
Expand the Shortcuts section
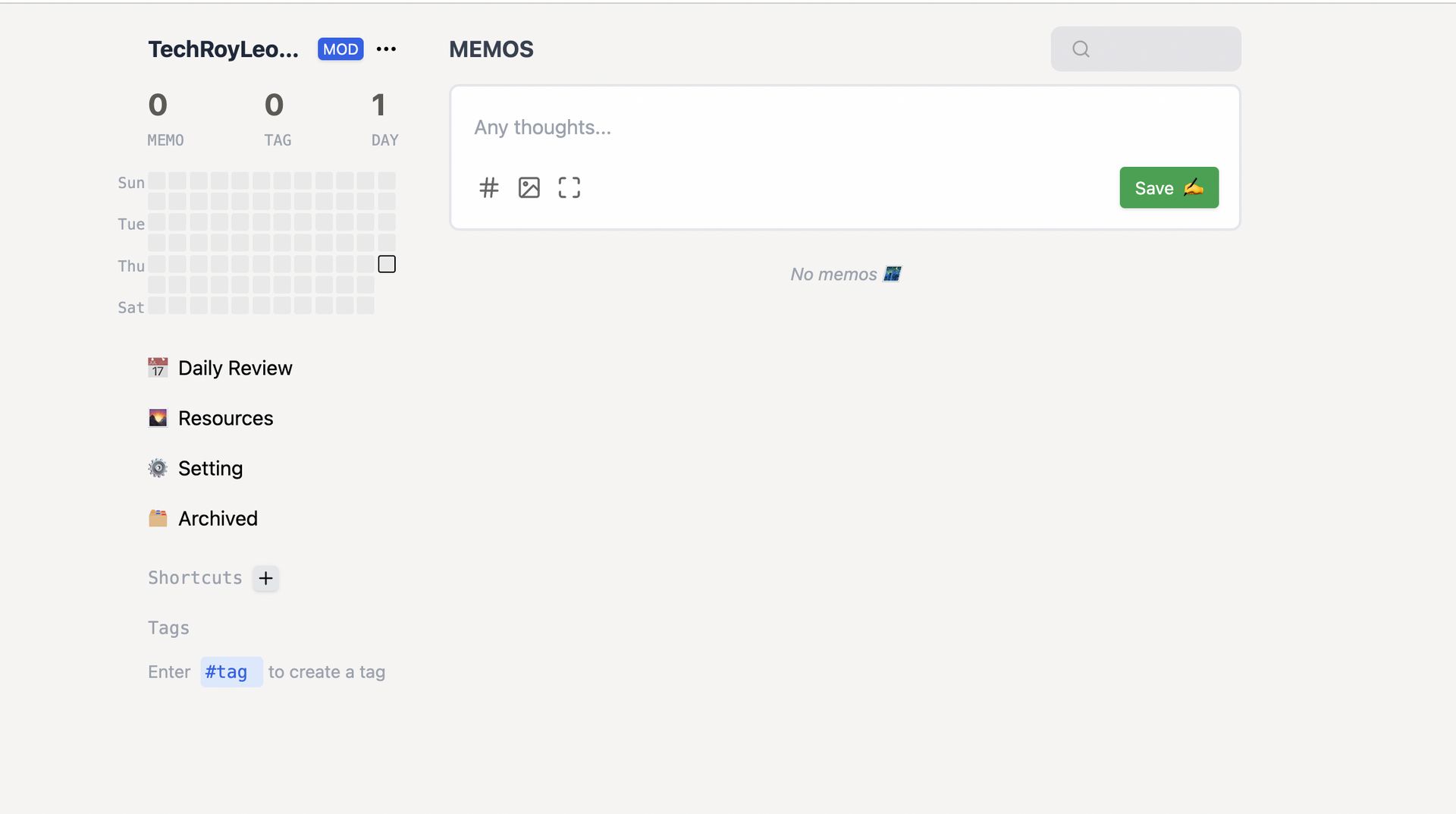pyautogui.click(x=195, y=577)
